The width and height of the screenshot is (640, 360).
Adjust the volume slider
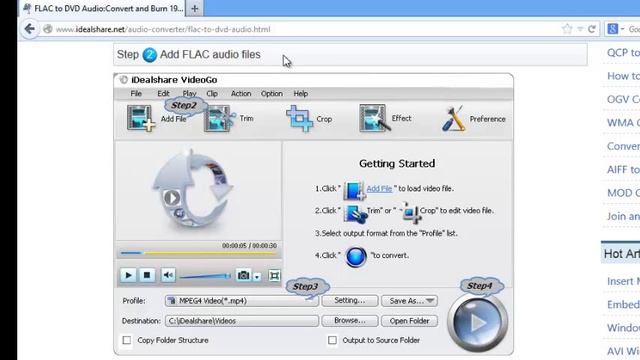click(205, 276)
